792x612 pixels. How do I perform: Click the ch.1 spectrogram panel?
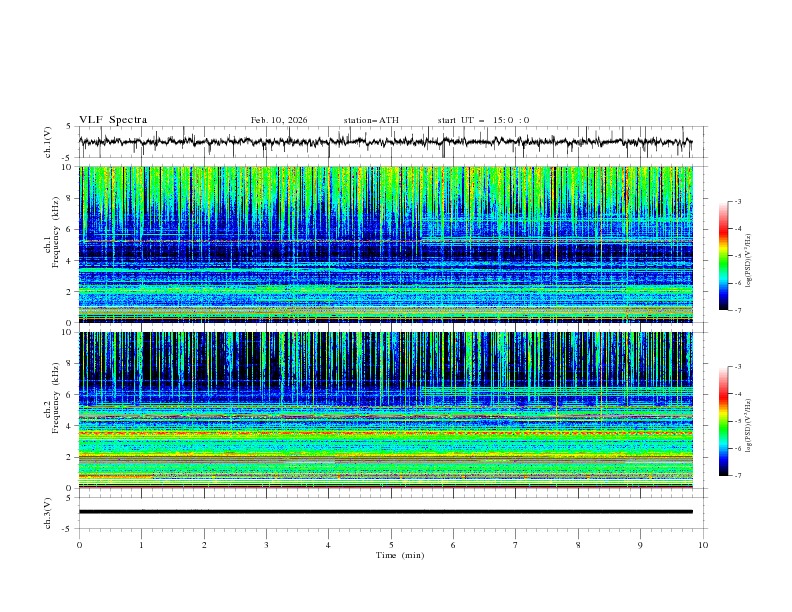386,245
